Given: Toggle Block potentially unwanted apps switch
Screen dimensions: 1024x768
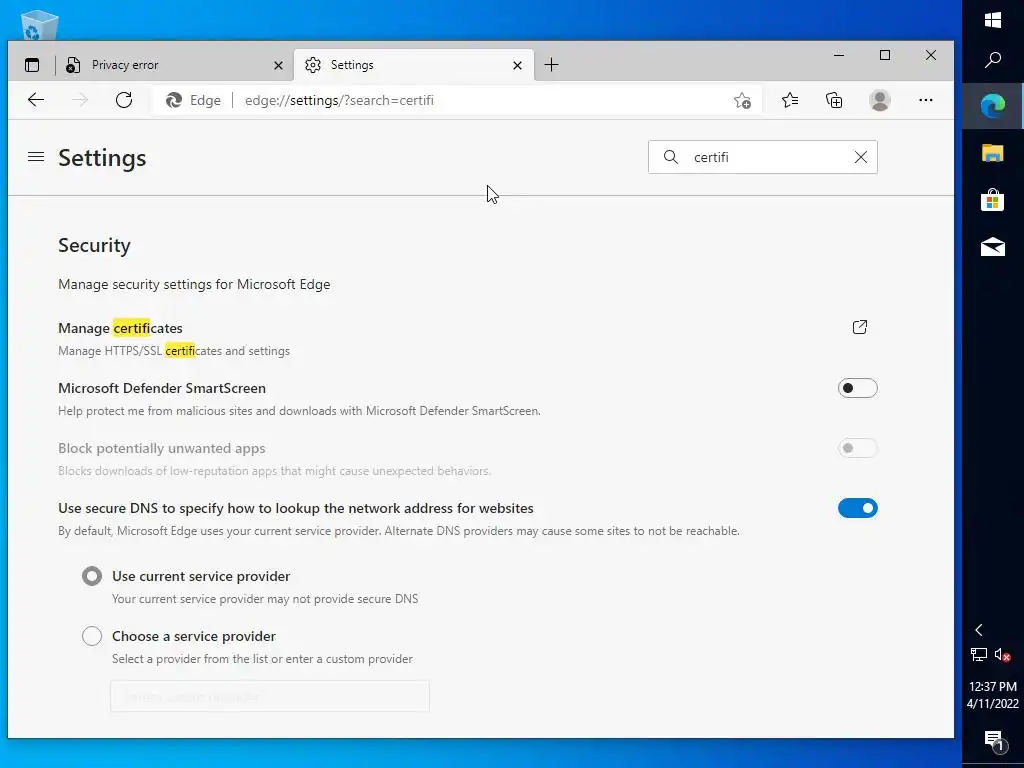Looking at the screenshot, I should click(857, 448).
